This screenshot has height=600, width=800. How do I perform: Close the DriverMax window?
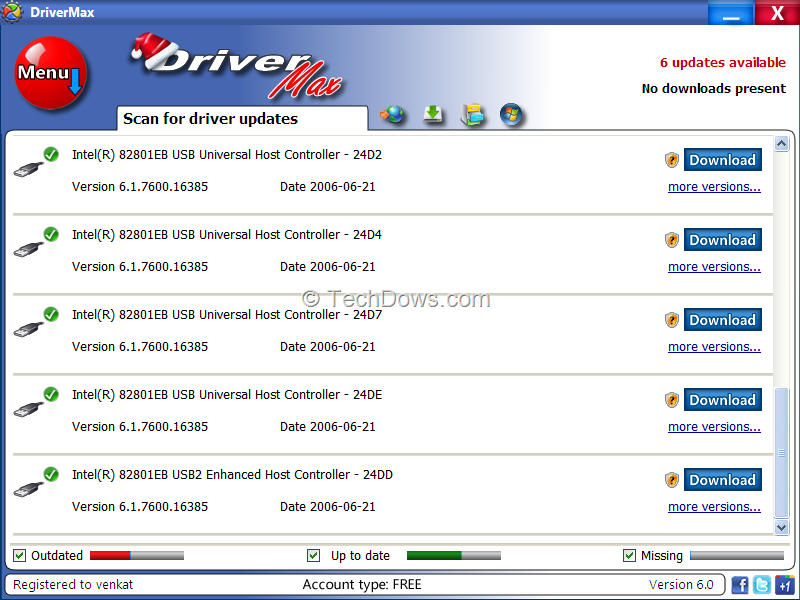coord(777,13)
